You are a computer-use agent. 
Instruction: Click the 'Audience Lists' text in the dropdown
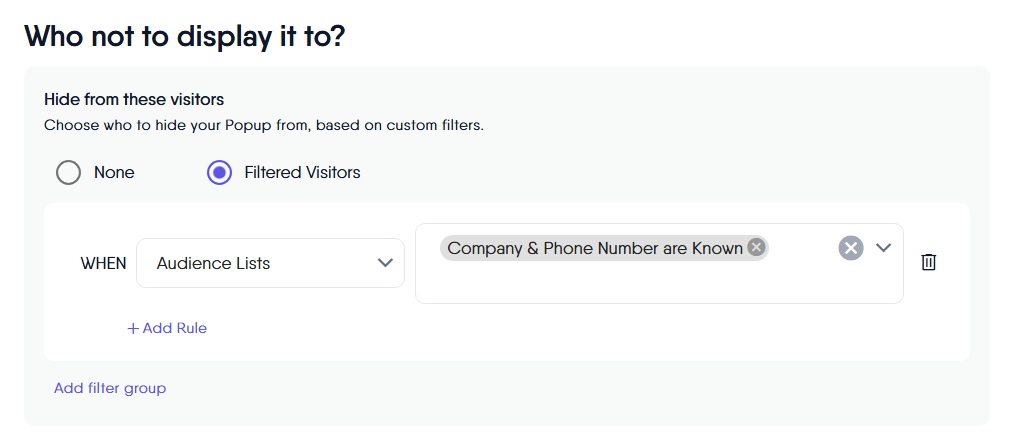click(213, 264)
